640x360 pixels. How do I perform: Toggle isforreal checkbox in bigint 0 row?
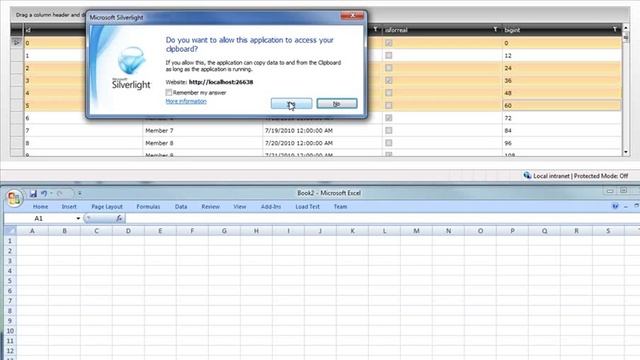click(x=389, y=43)
